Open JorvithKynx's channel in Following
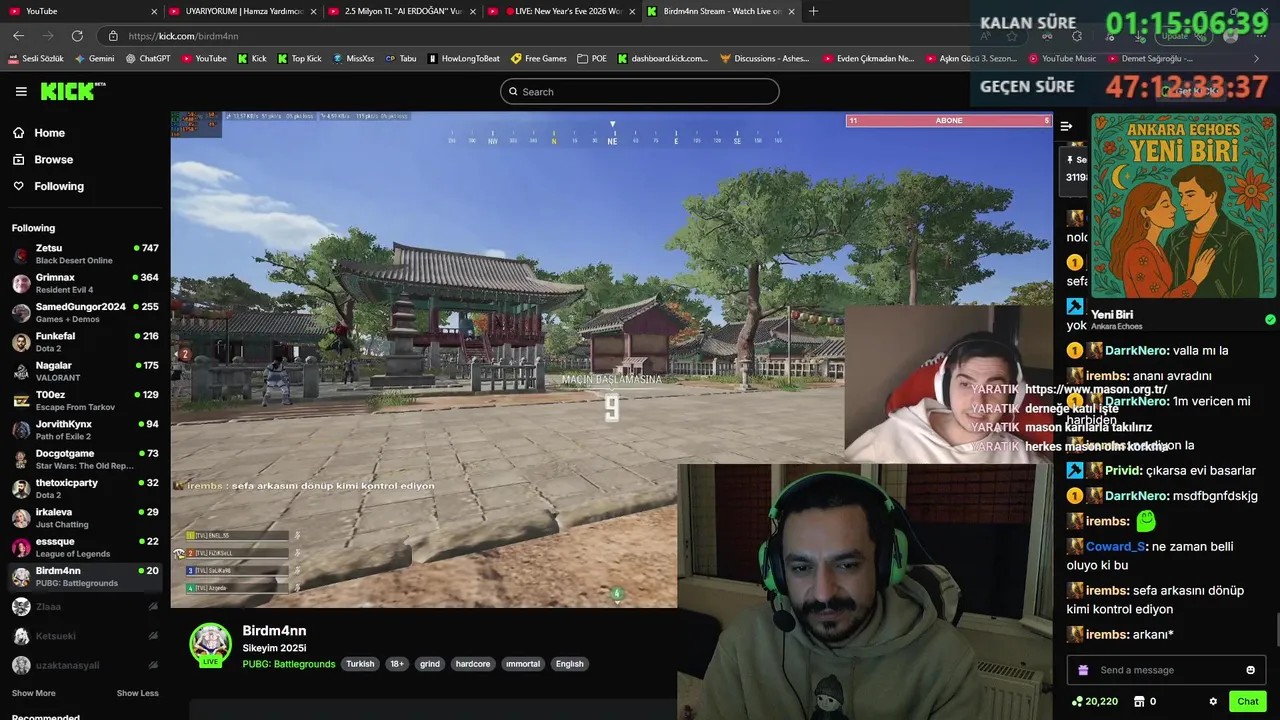This screenshot has width=1280, height=720. tap(85, 430)
